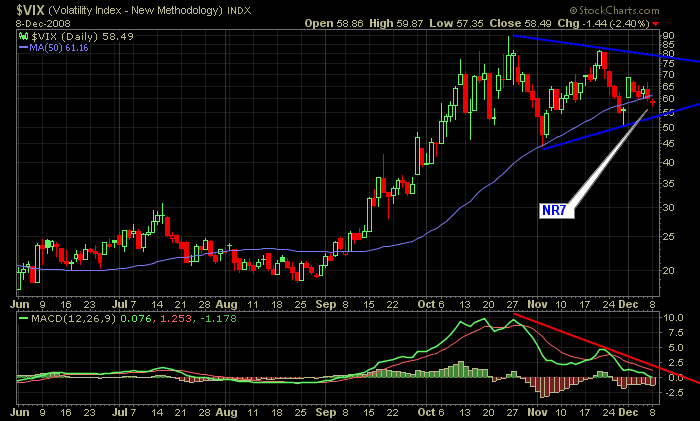Click the 8-Dec-2008 chart date

43,24
